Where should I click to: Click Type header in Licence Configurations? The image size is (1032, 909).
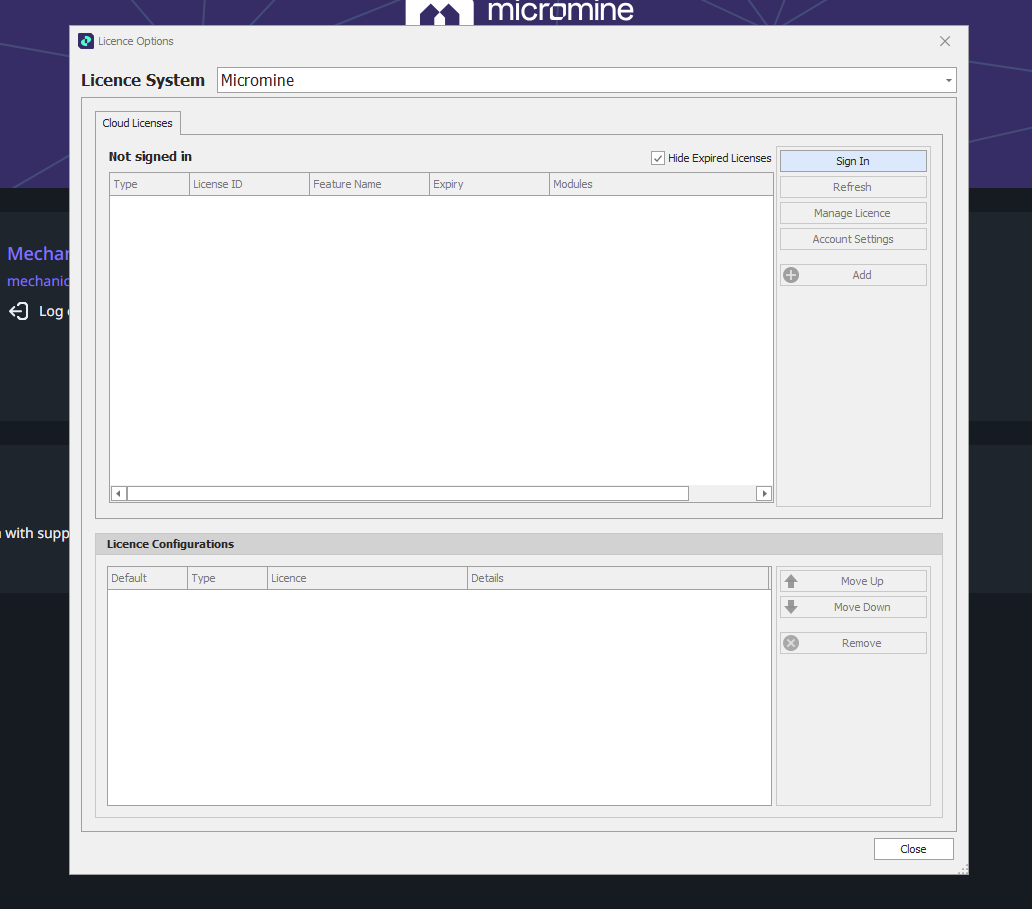227,578
